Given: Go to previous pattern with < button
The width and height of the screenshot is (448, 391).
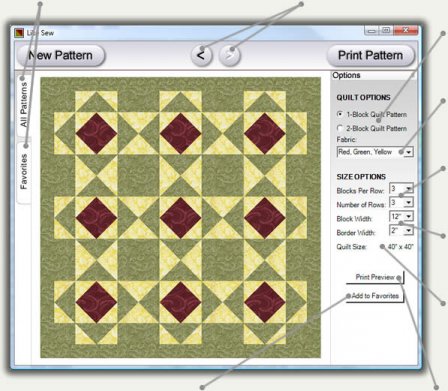Looking at the screenshot, I should (201, 55).
